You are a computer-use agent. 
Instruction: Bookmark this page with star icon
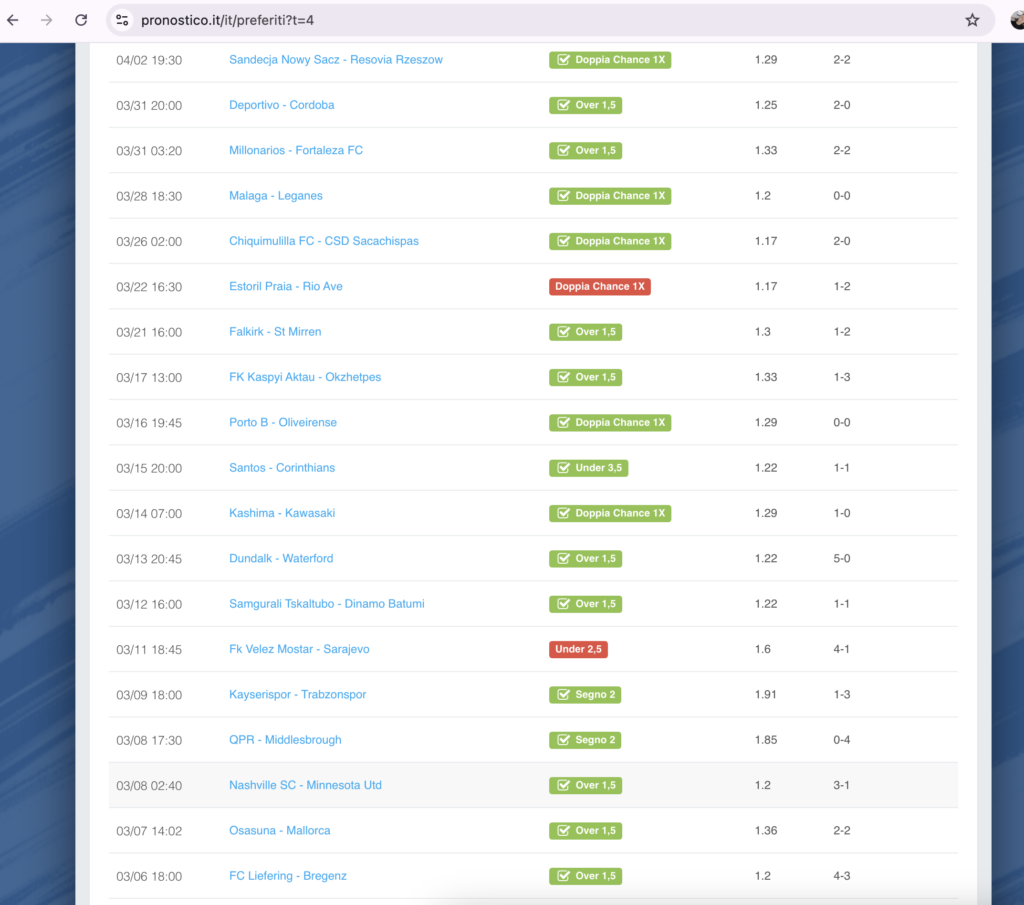coord(971,20)
